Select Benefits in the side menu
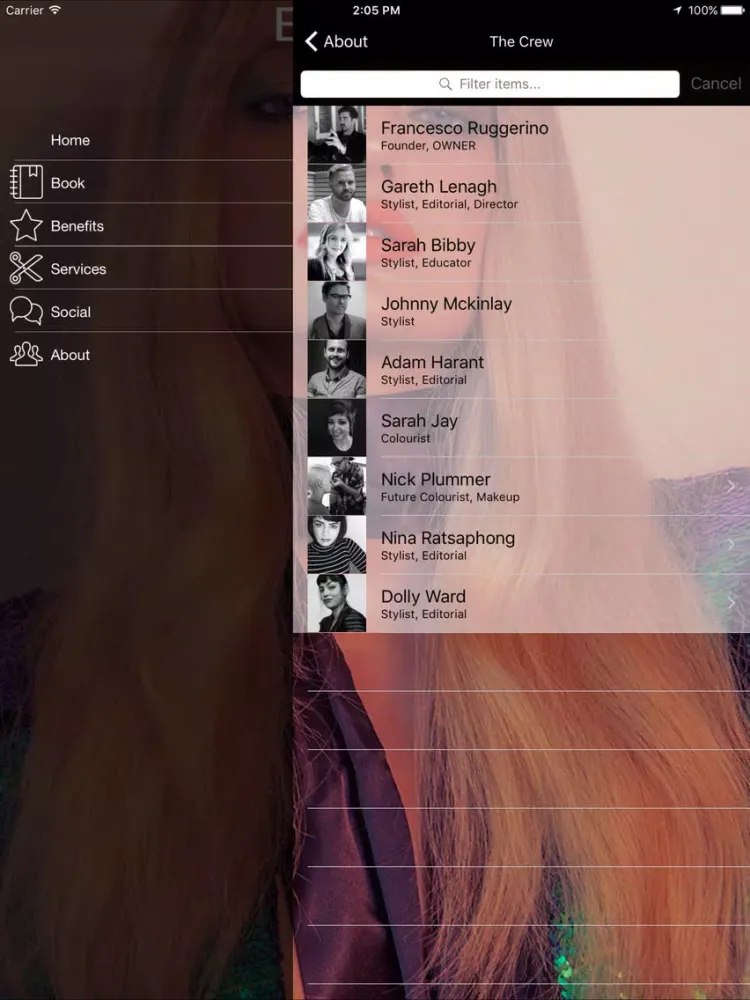The image size is (750, 1000). (x=77, y=226)
